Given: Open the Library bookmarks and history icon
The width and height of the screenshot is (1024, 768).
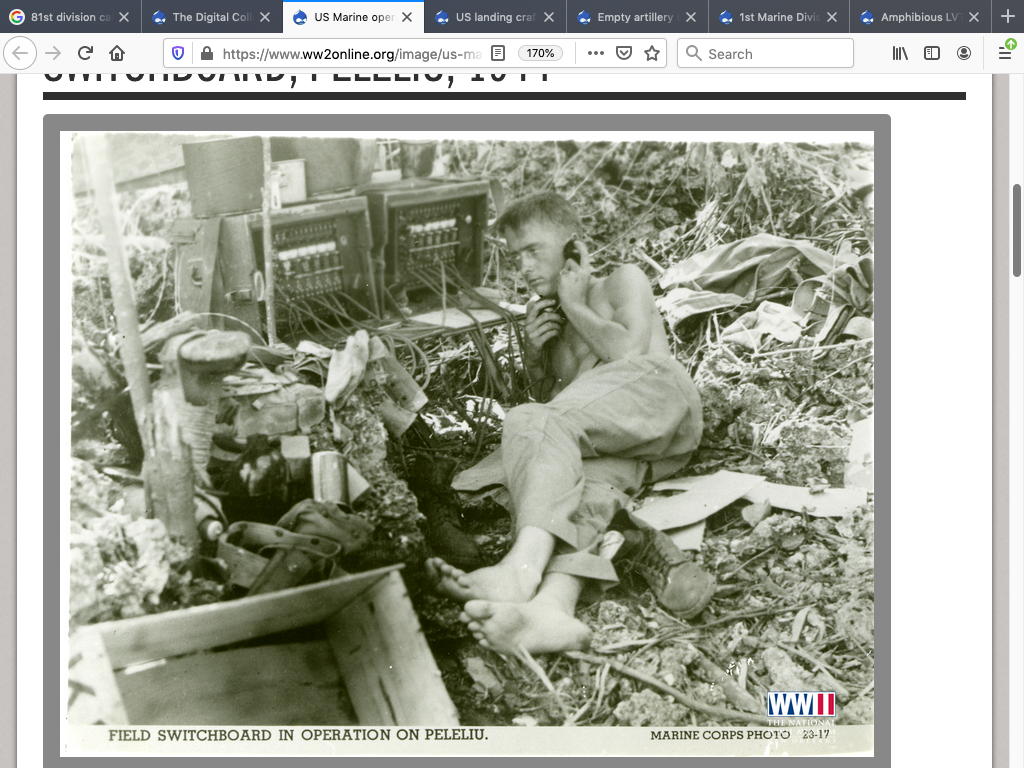Looking at the screenshot, I should 900,54.
